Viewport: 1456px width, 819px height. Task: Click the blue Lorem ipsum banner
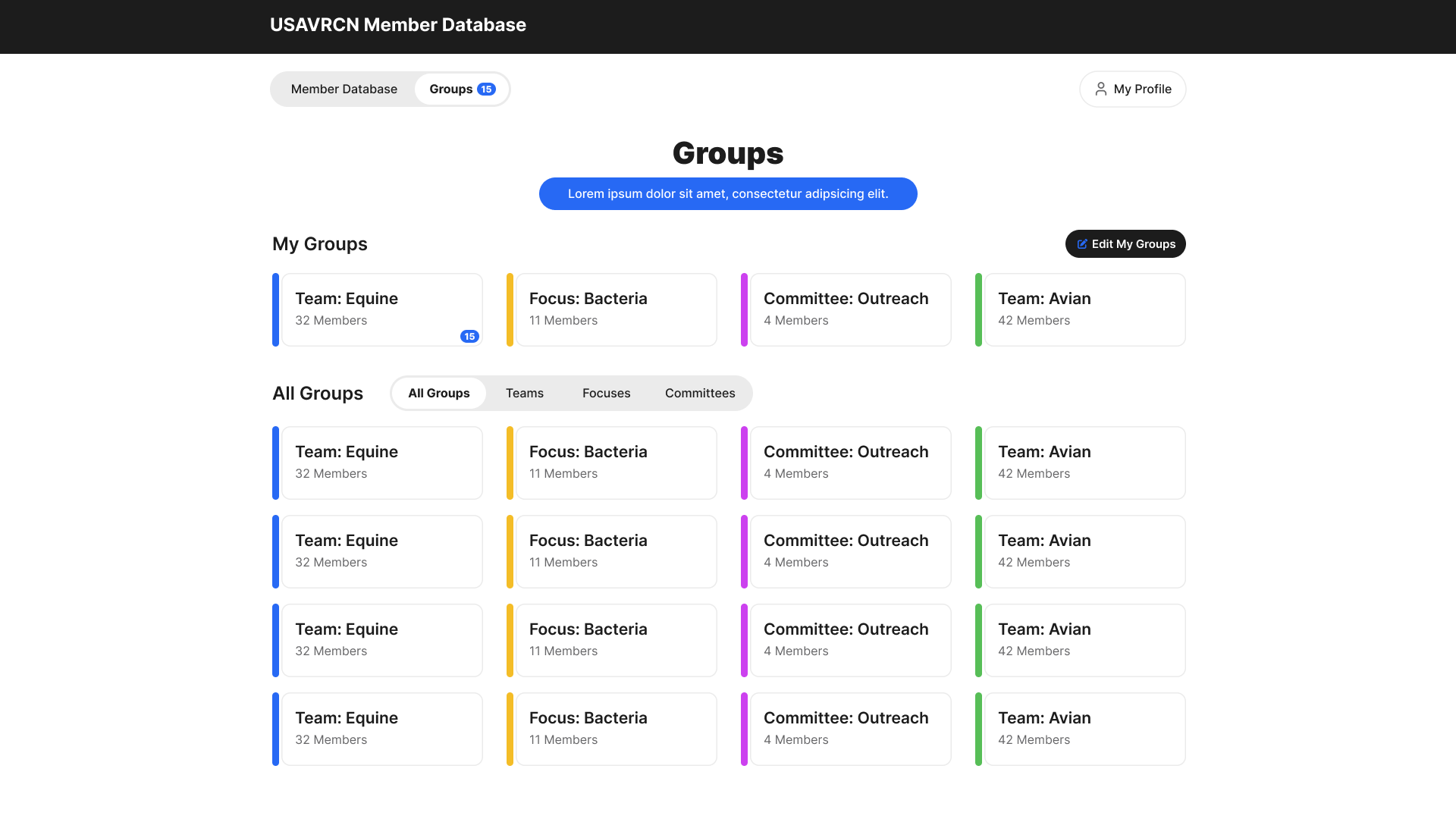click(x=727, y=194)
